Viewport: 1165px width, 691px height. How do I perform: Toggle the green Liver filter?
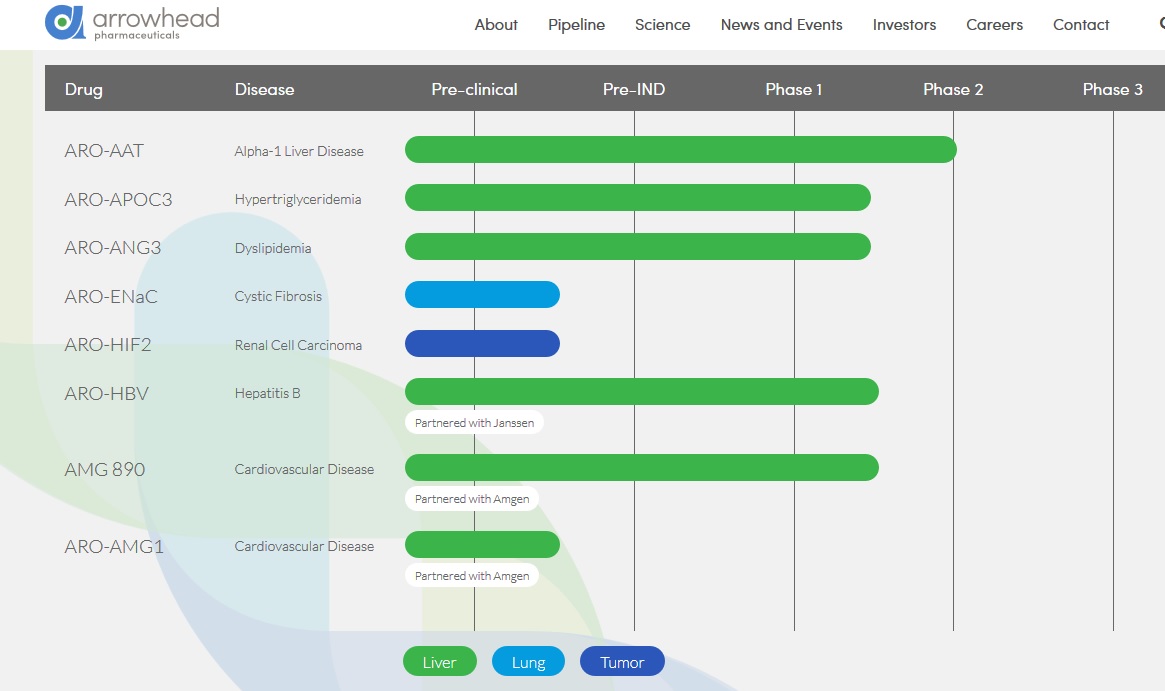pyautogui.click(x=439, y=662)
